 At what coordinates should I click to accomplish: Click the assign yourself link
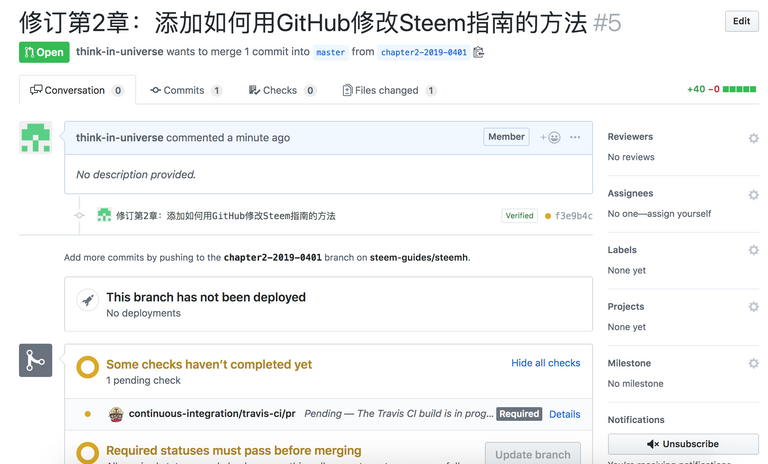click(678, 214)
